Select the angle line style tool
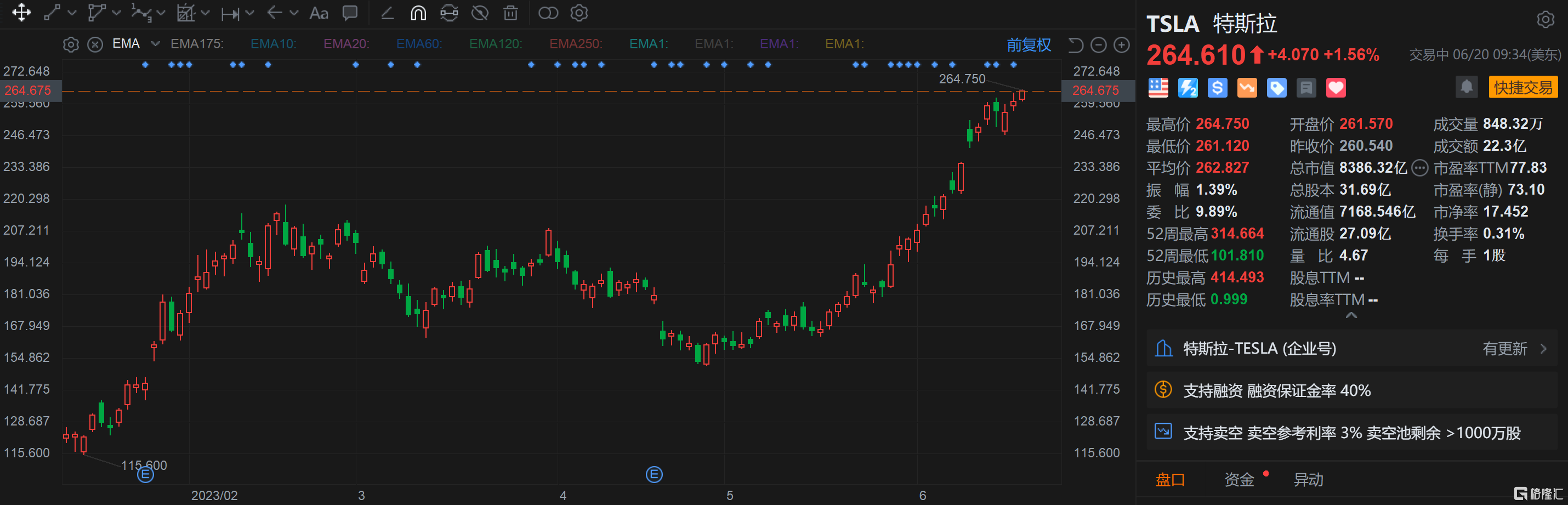The image size is (1568, 505). tap(387, 13)
